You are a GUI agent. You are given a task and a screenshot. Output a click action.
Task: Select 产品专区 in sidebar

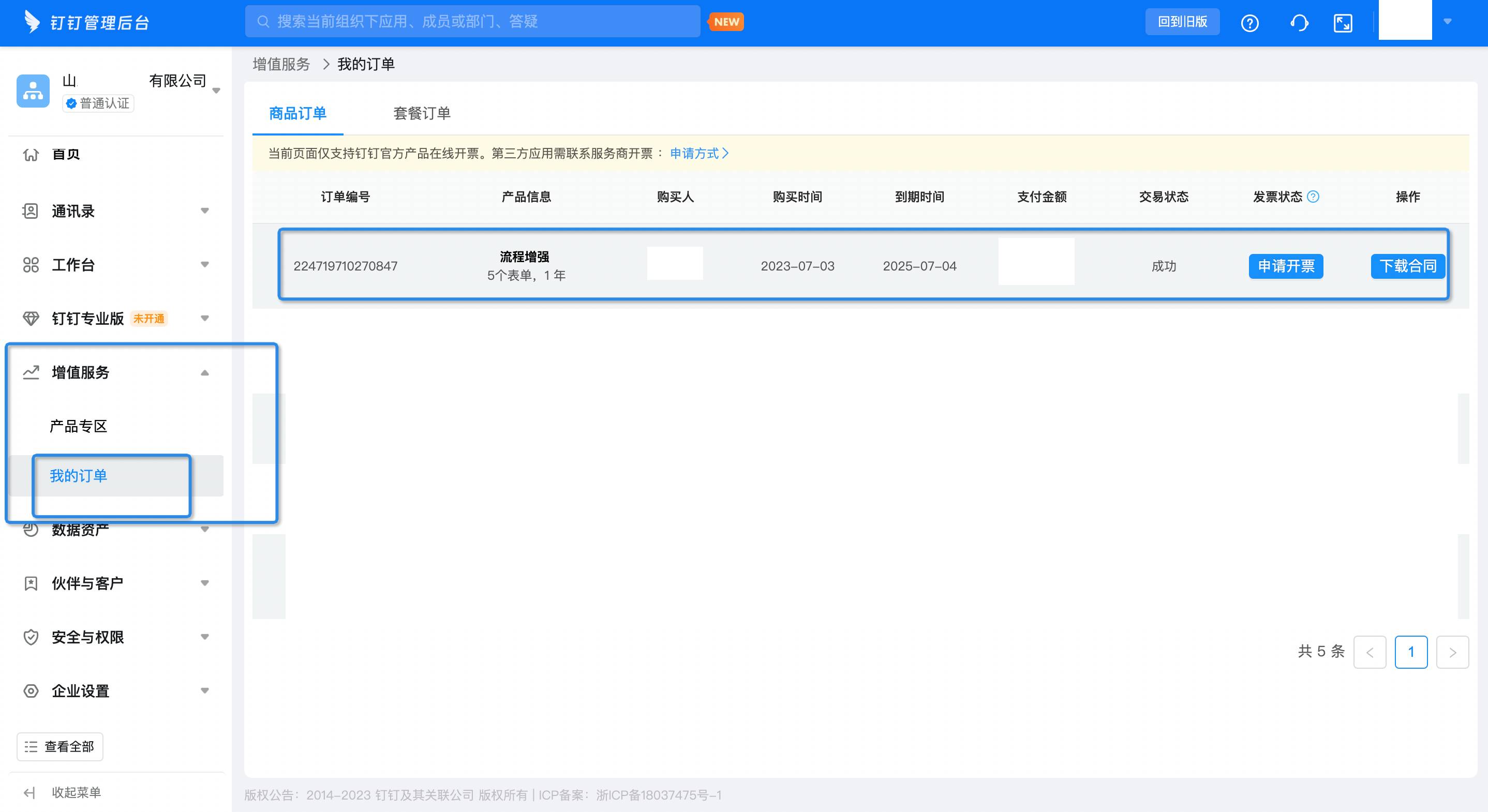[79, 426]
